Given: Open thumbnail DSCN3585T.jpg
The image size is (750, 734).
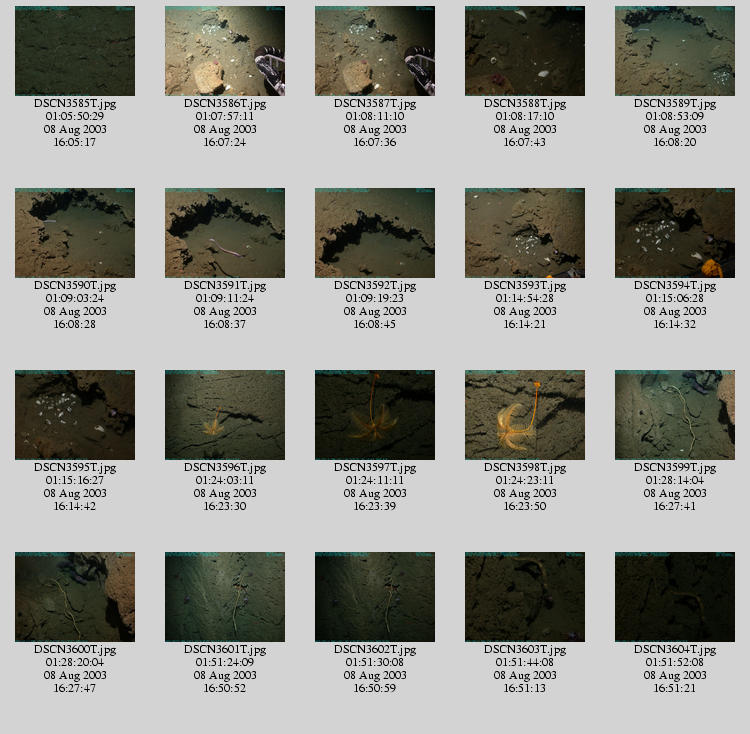Looking at the screenshot, I should 75,51.
